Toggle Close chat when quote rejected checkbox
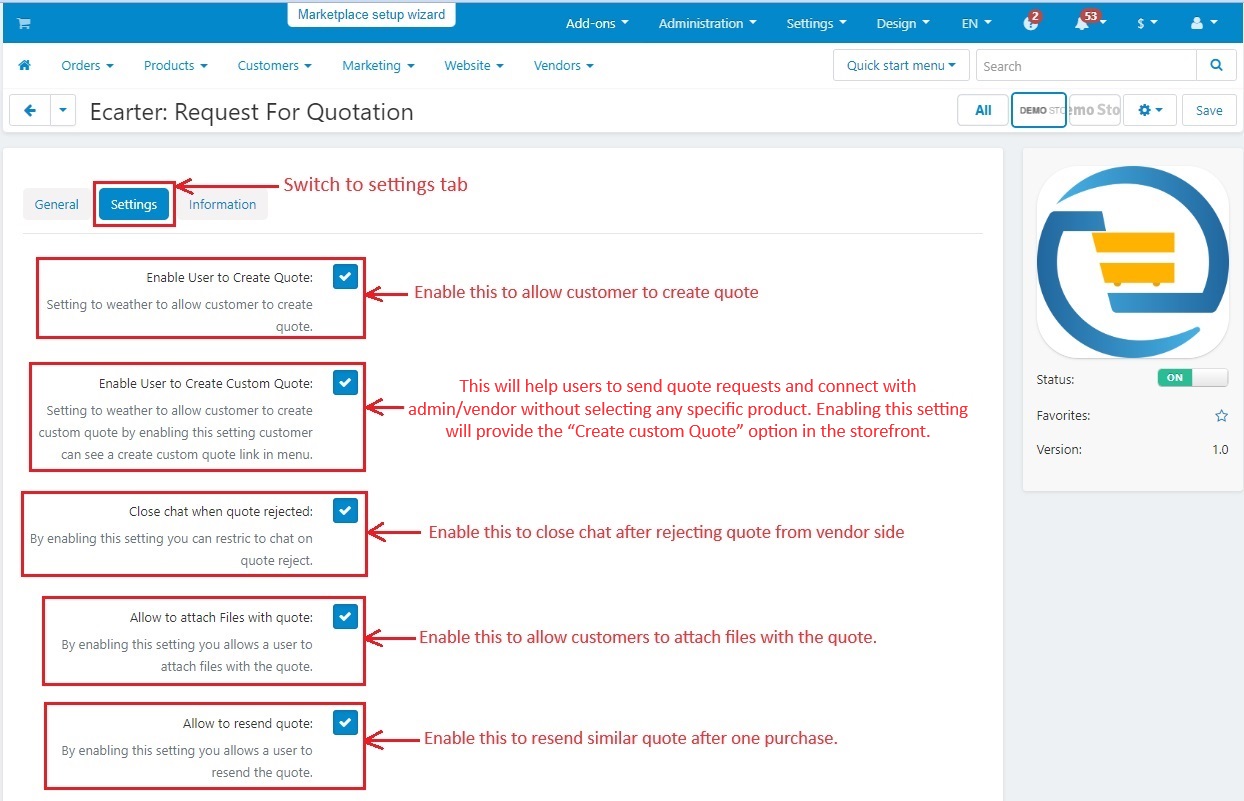This screenshot has height=801, width=1244. [345, 510]
